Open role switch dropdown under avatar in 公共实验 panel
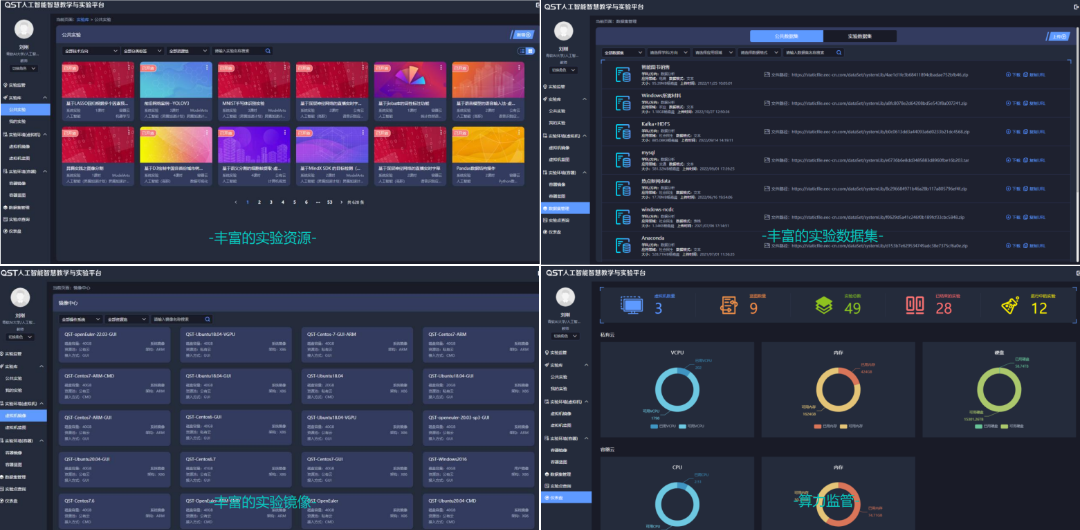Screen dimensions: 1080x530 pyautogui.click(x=24, y=68)
